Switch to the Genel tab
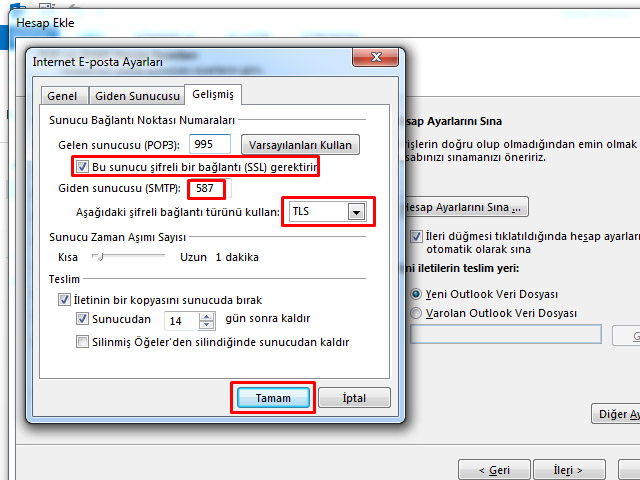640x480 pixels. (x=63, y=96)
